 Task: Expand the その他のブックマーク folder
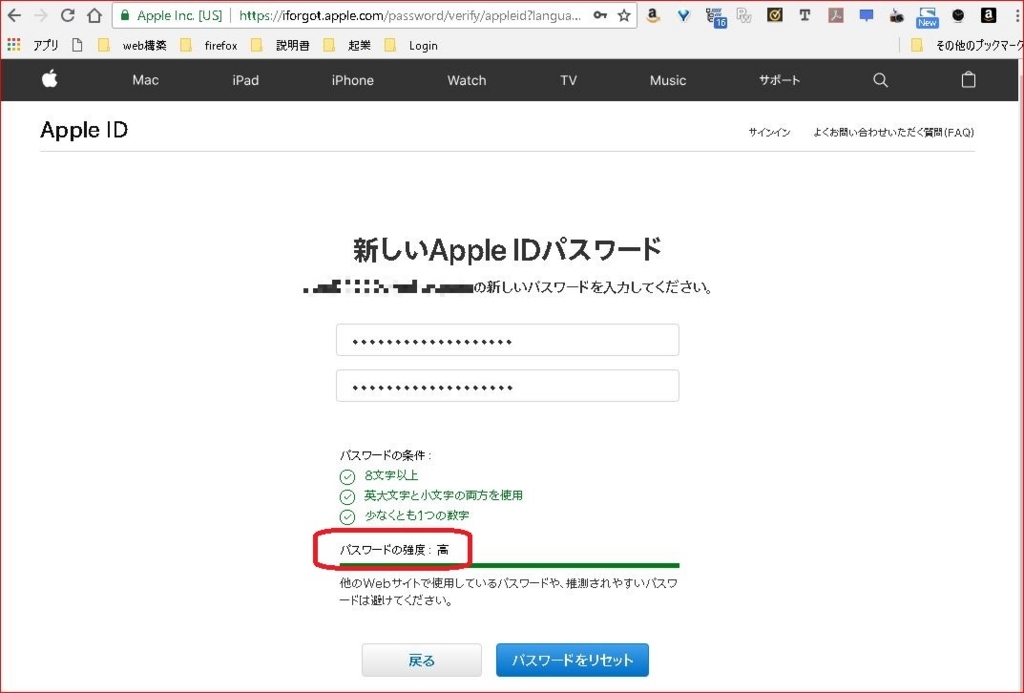point(967,45)
